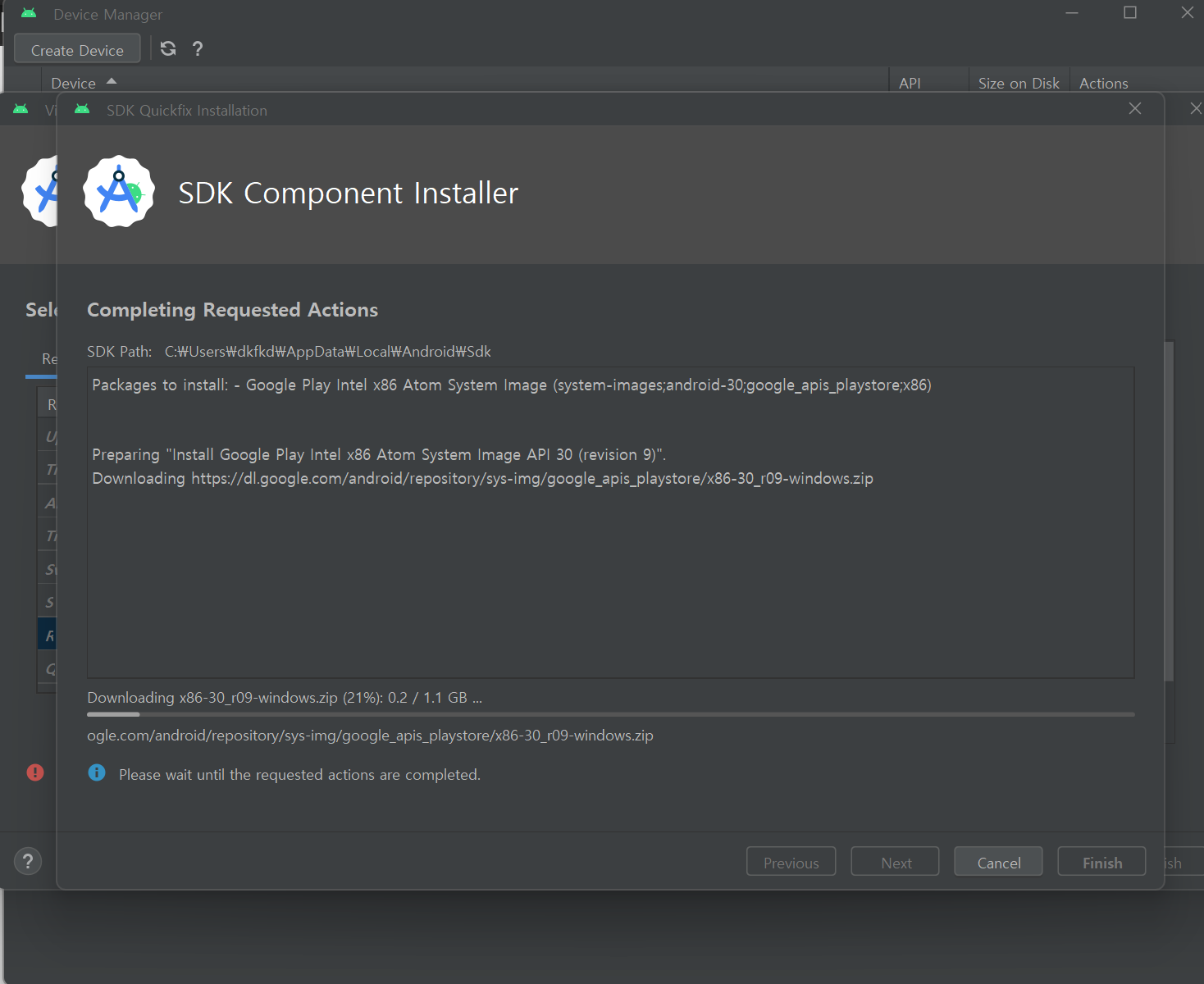Click the Android icon in SDK Quickfix title
The image size is (1204, 984).
[82, 109]
